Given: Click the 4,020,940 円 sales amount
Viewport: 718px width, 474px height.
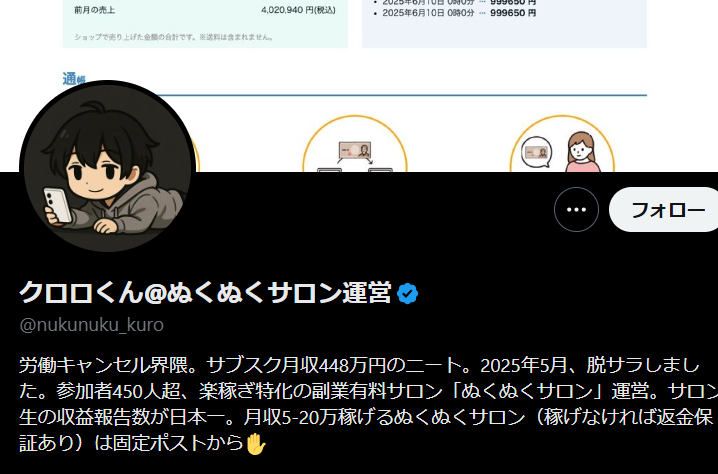Looking at the screenshot, I should (298, 10).
